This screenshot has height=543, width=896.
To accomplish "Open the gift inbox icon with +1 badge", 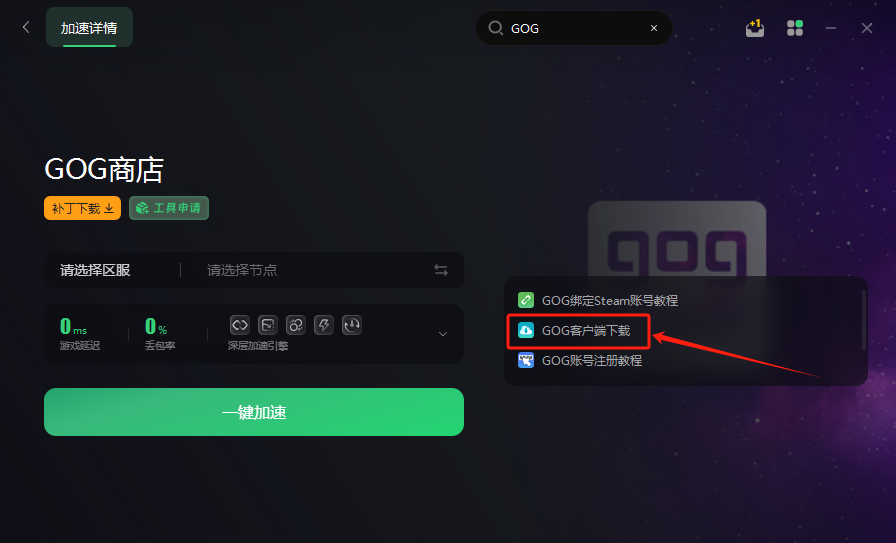I will [x=755, y=28].
